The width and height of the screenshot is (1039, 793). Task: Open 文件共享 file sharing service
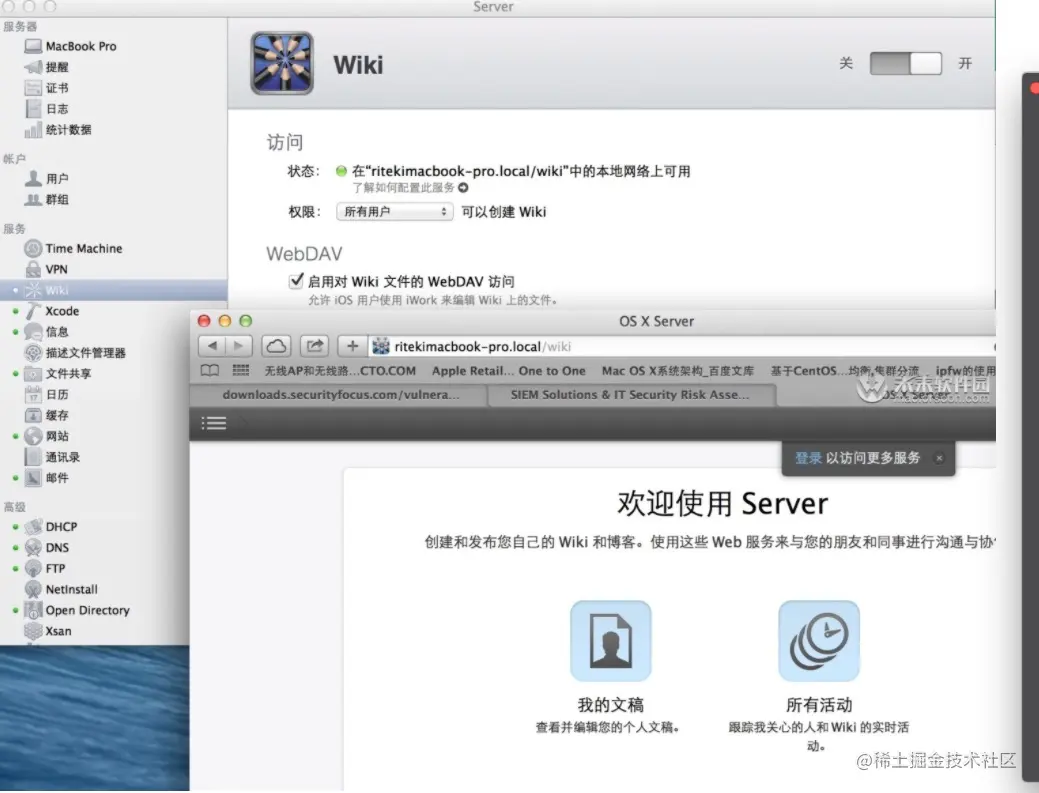58,374
